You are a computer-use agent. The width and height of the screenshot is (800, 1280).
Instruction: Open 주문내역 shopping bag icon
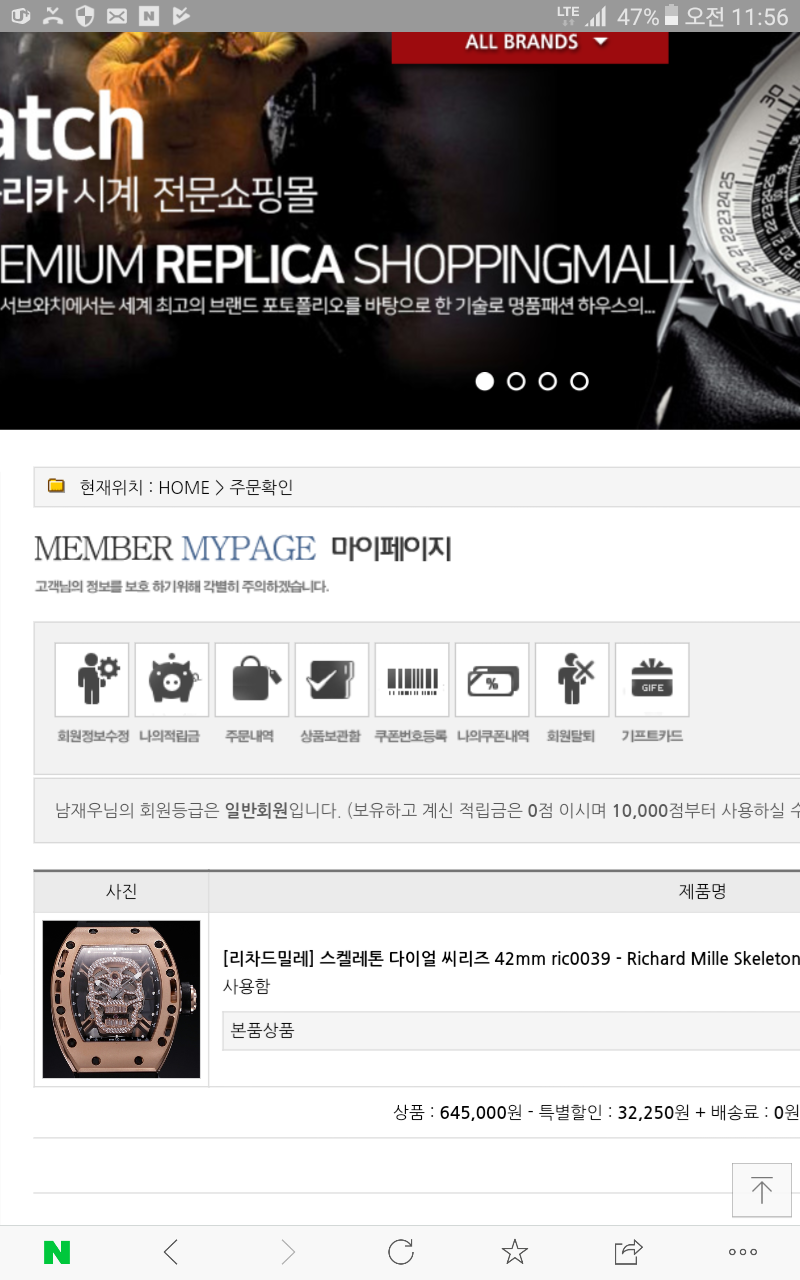pyautogui.click(x=252, y=680)
